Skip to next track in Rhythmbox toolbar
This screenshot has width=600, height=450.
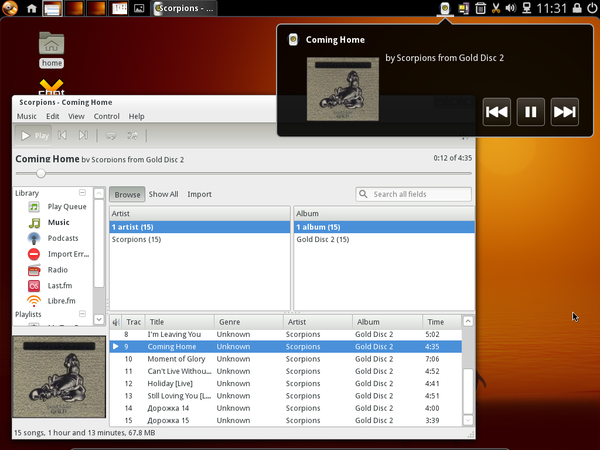coord(83,135)
